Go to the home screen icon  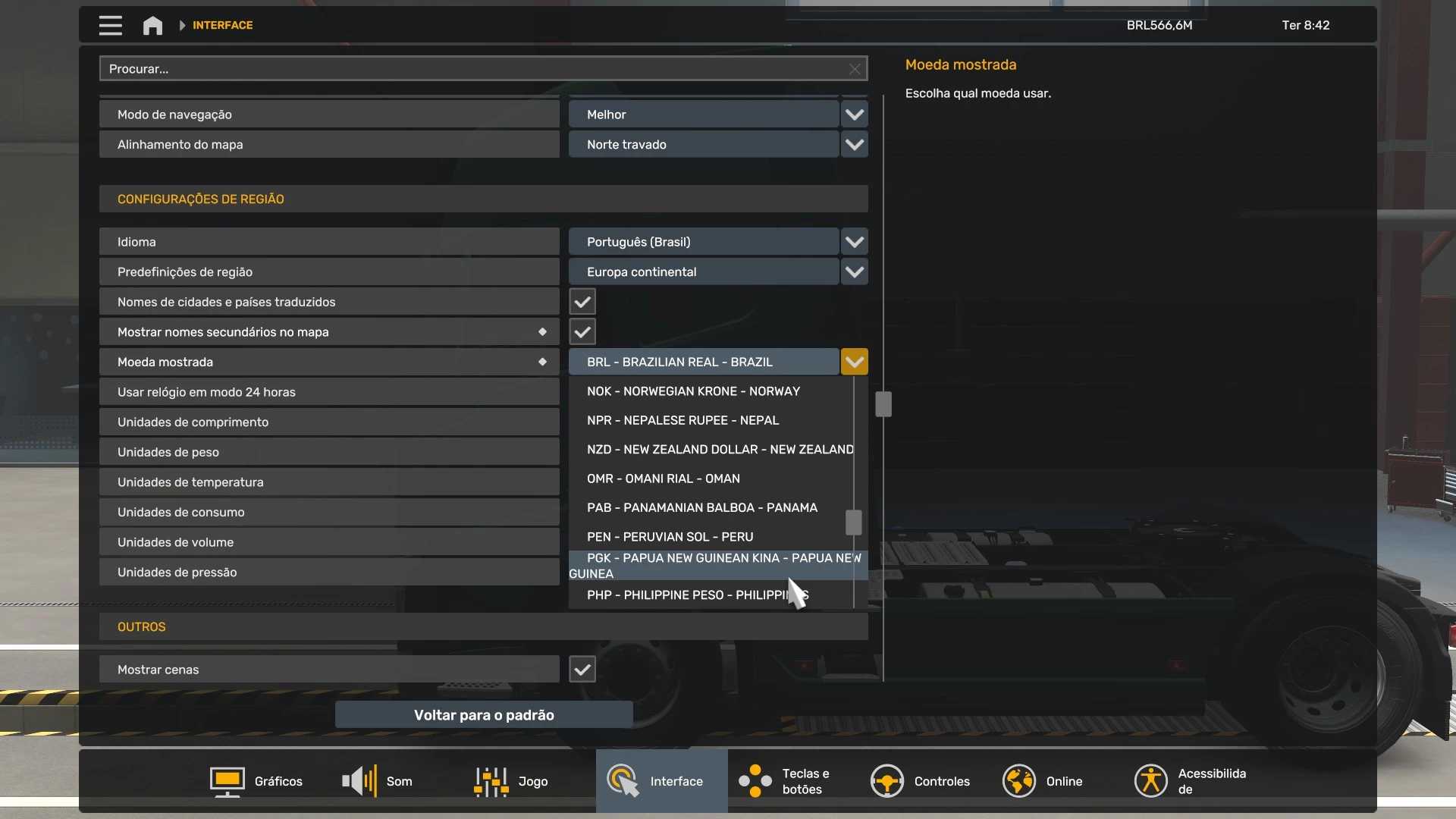(x=152, y=25)
